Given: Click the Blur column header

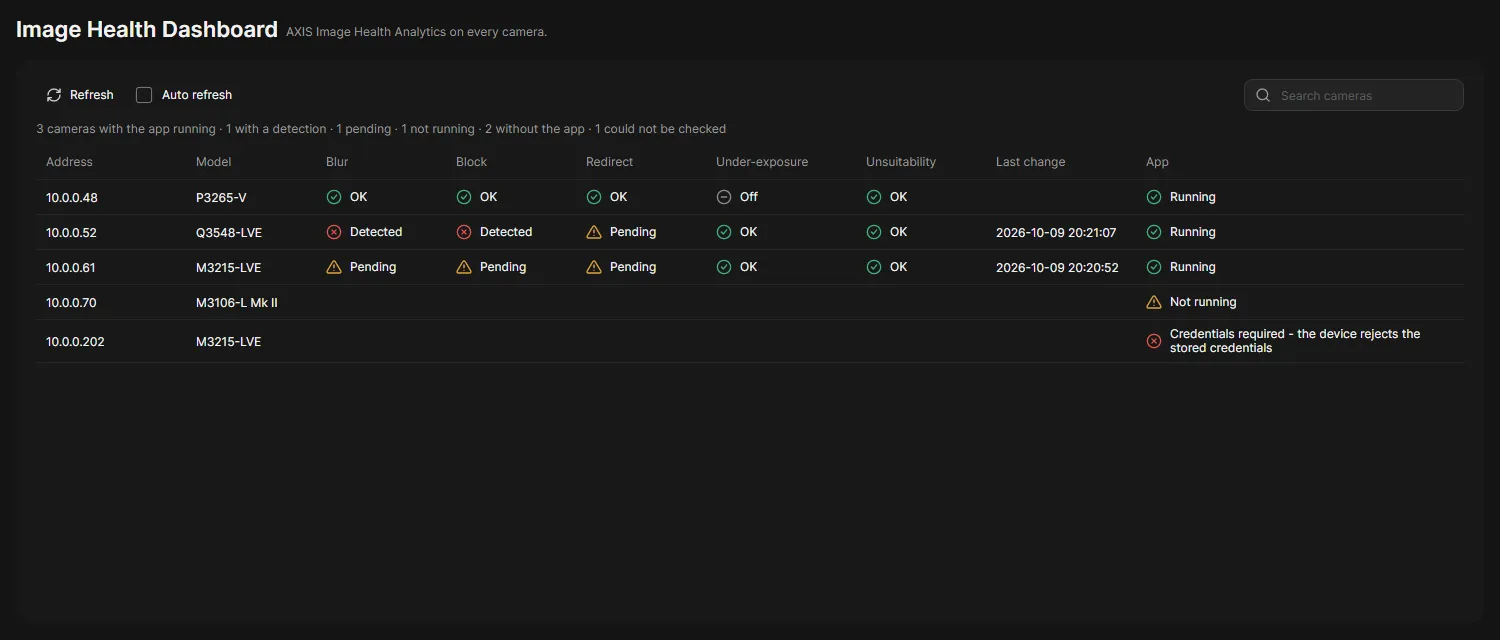Looking at the screenshot, I should pyautogui.click(x=337, y=162).
